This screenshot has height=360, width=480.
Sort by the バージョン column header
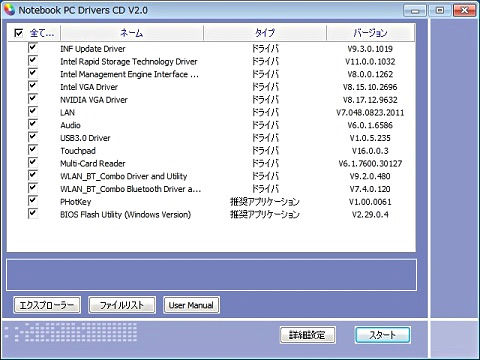370,33
